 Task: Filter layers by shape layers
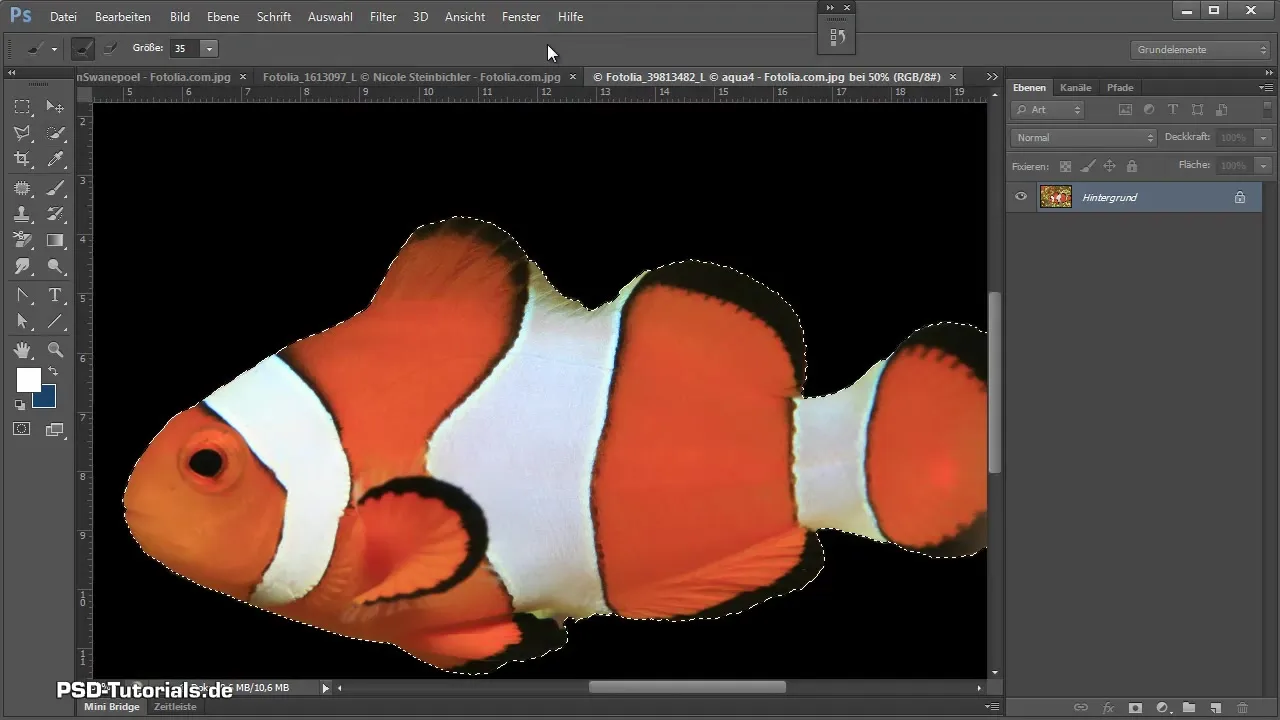pyautogui.click(x=1197, y=109)
